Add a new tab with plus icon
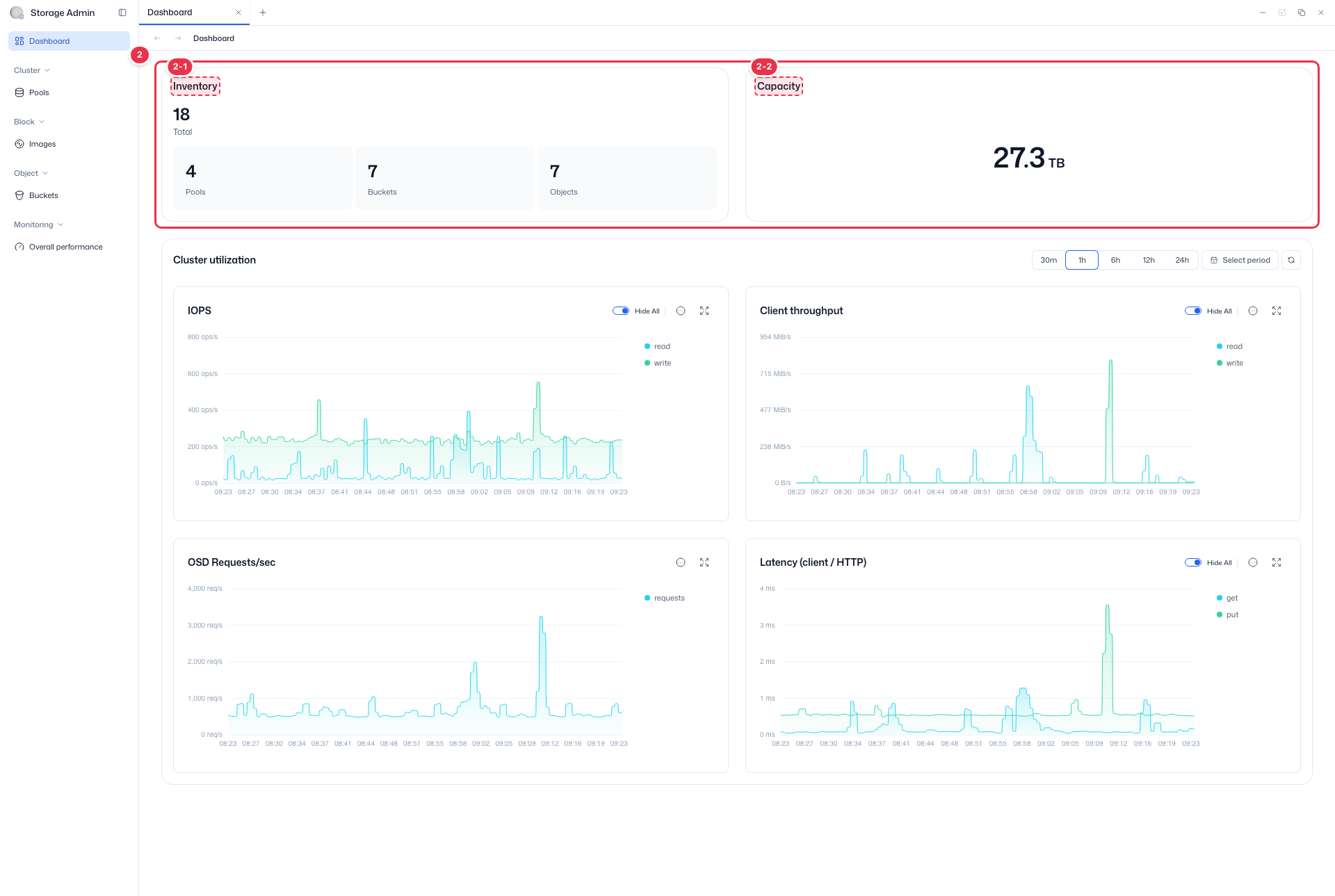 coord(263,13)
